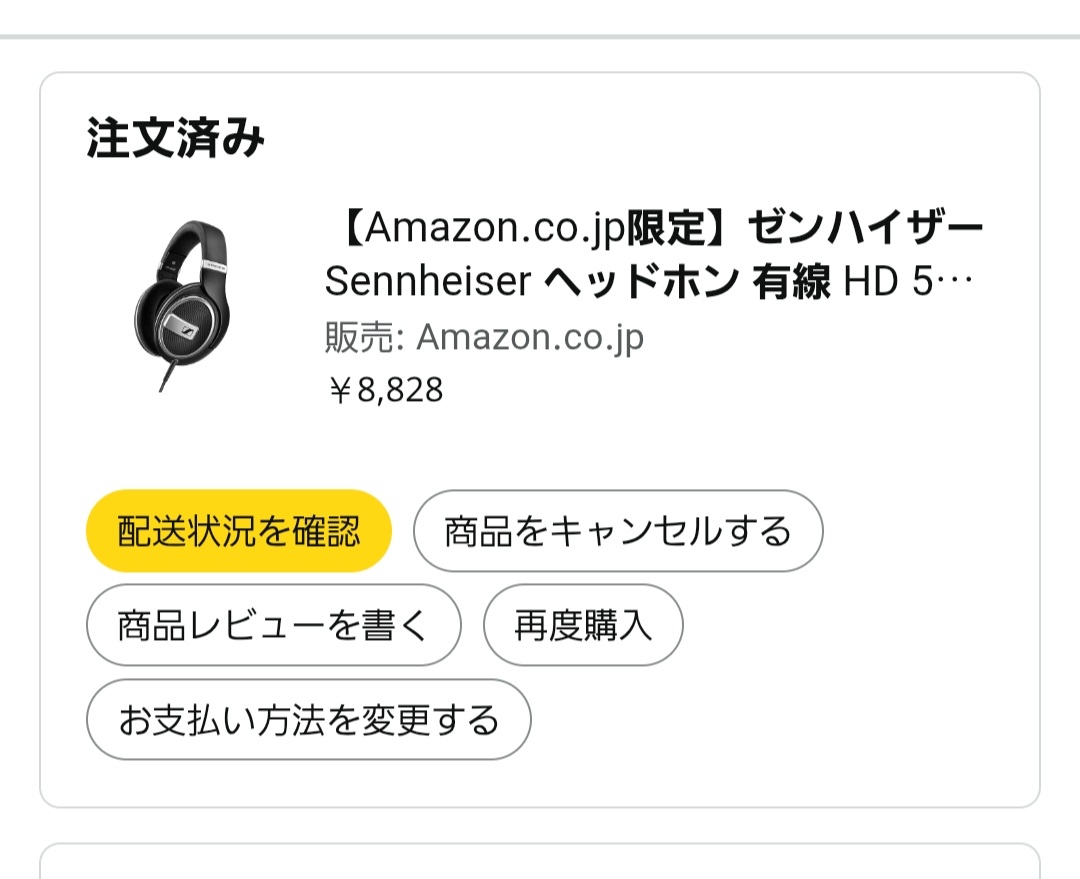
Task: Select the "Sennheiser" word in product title
Action: [427, 283]
